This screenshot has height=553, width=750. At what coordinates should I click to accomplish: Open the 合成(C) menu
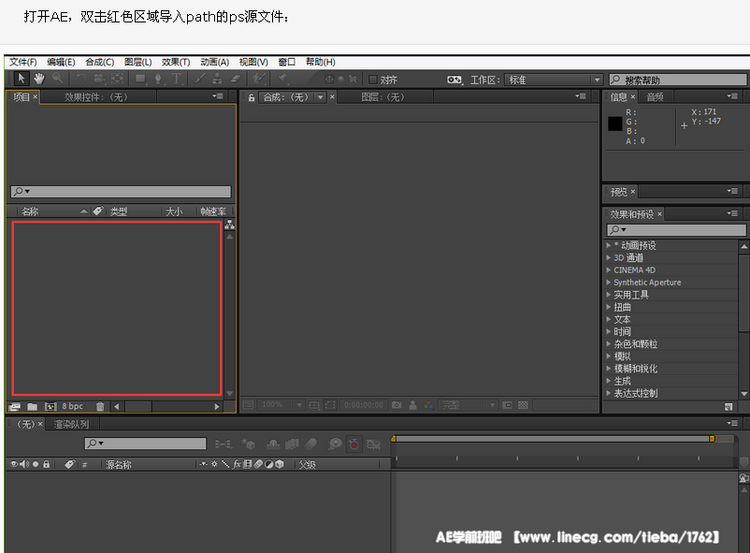click(99, 62)
